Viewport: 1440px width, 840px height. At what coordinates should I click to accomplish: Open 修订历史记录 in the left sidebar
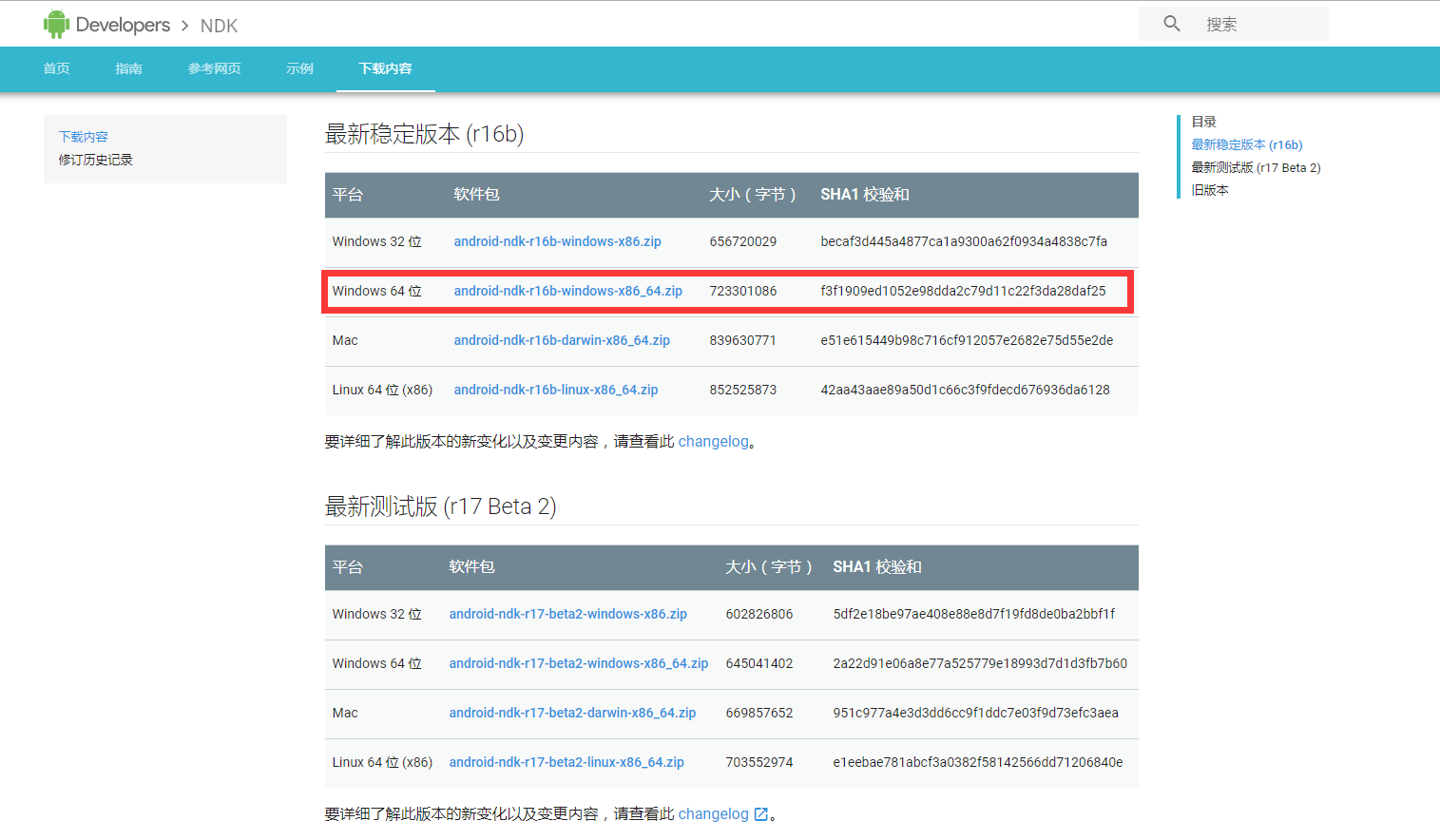[96, 160]
